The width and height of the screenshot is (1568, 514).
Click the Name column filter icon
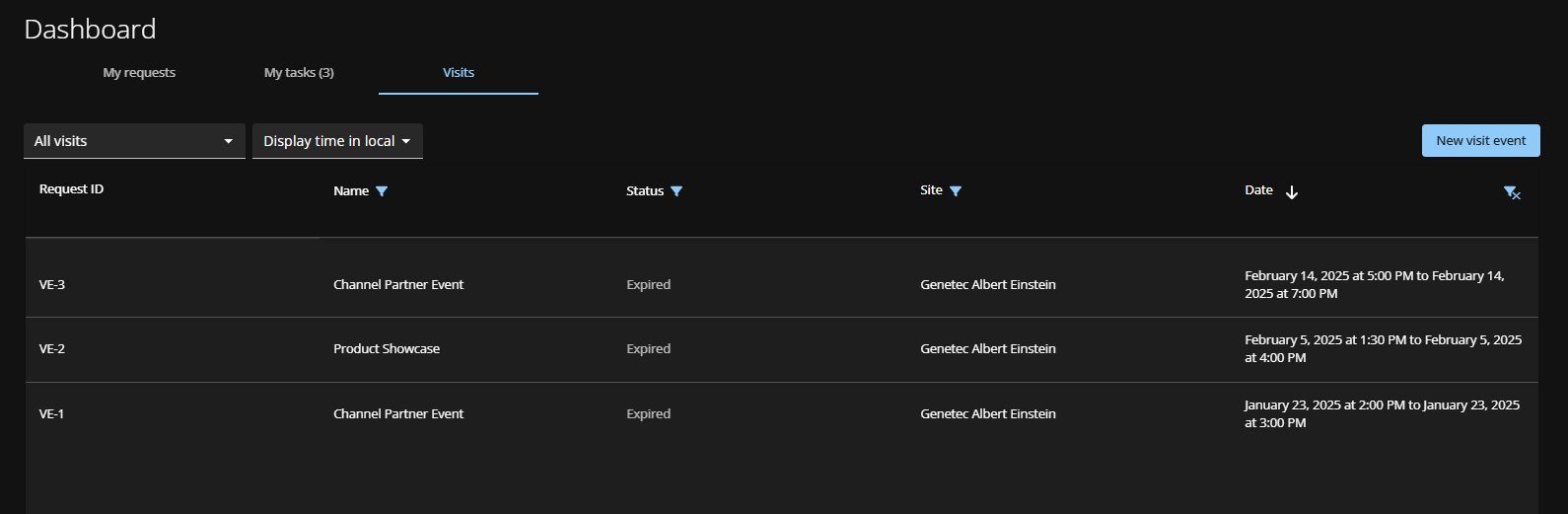(x=382, y=191)
